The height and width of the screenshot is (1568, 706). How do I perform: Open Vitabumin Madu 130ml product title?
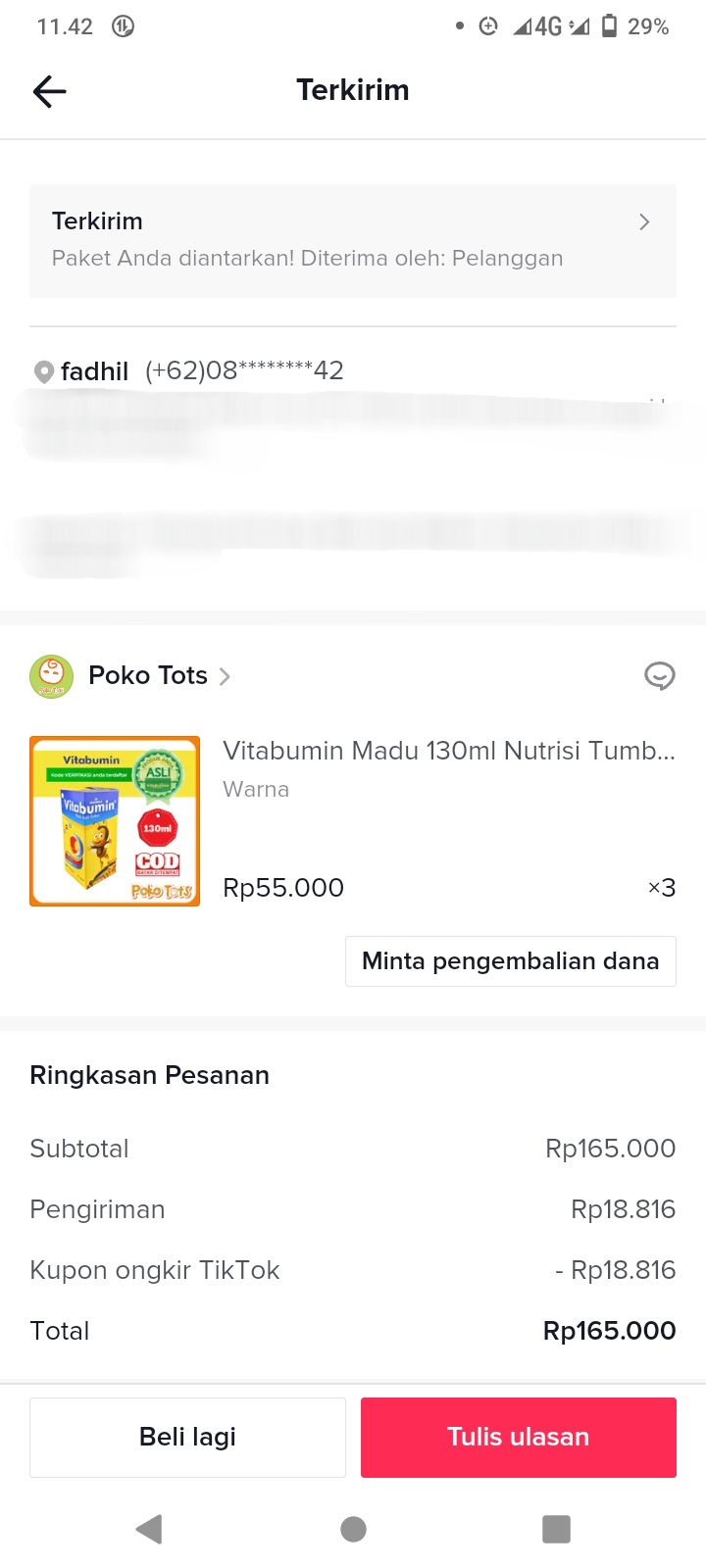click(448, 751)
